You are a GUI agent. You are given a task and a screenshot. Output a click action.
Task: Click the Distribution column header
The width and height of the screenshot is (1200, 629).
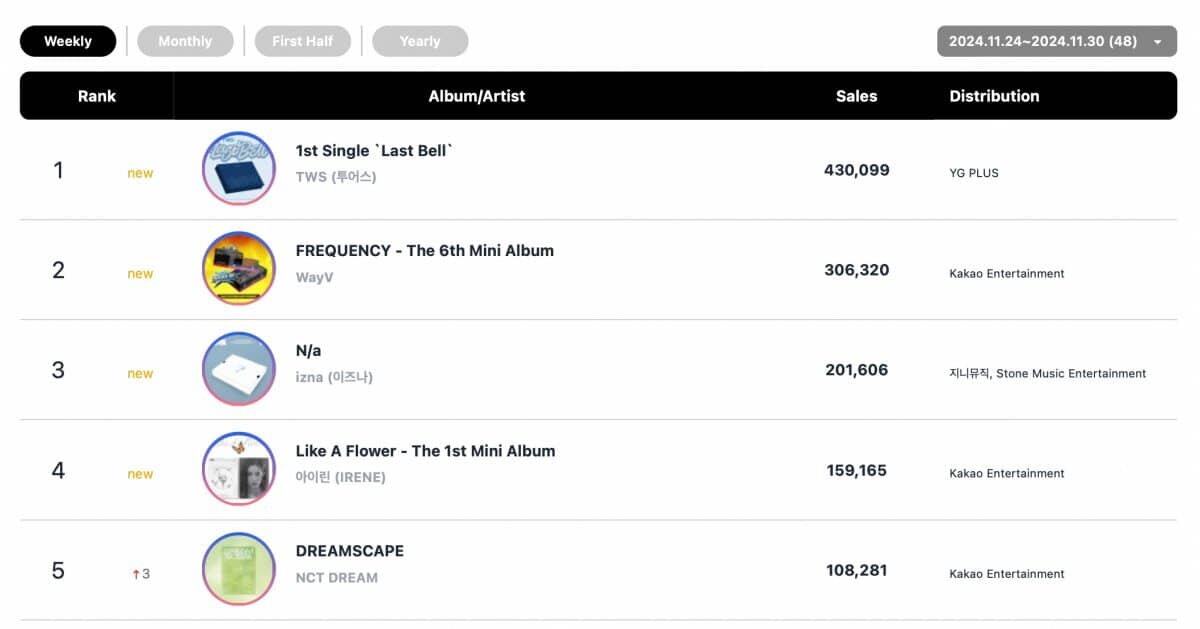pyautogui.click(x=994, y=96)
